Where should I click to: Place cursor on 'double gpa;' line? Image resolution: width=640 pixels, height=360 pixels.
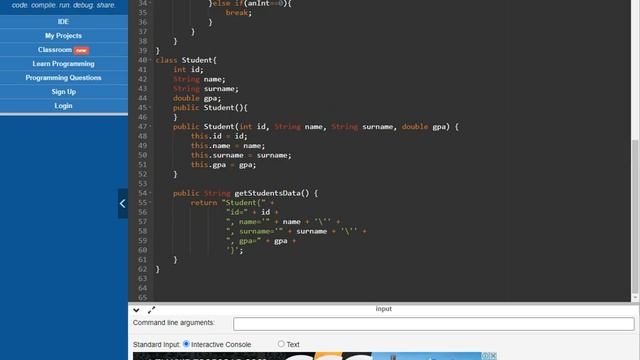pyautogui.click(x=197, y=98)
